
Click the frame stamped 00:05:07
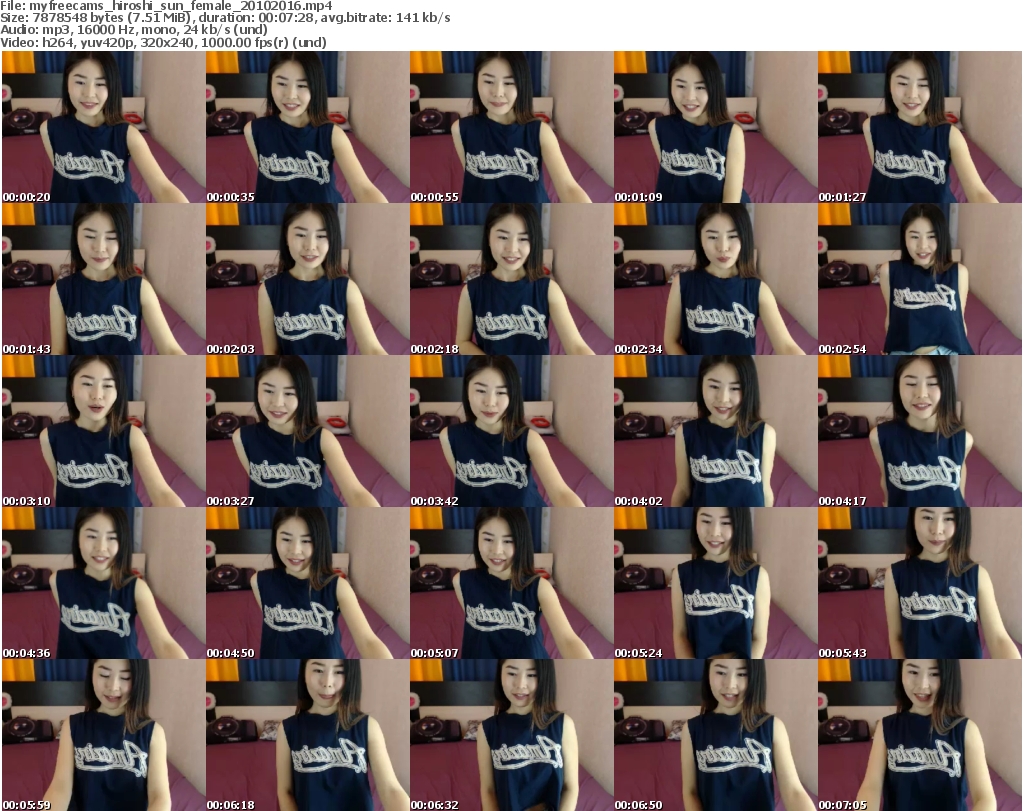click(511, 584)
